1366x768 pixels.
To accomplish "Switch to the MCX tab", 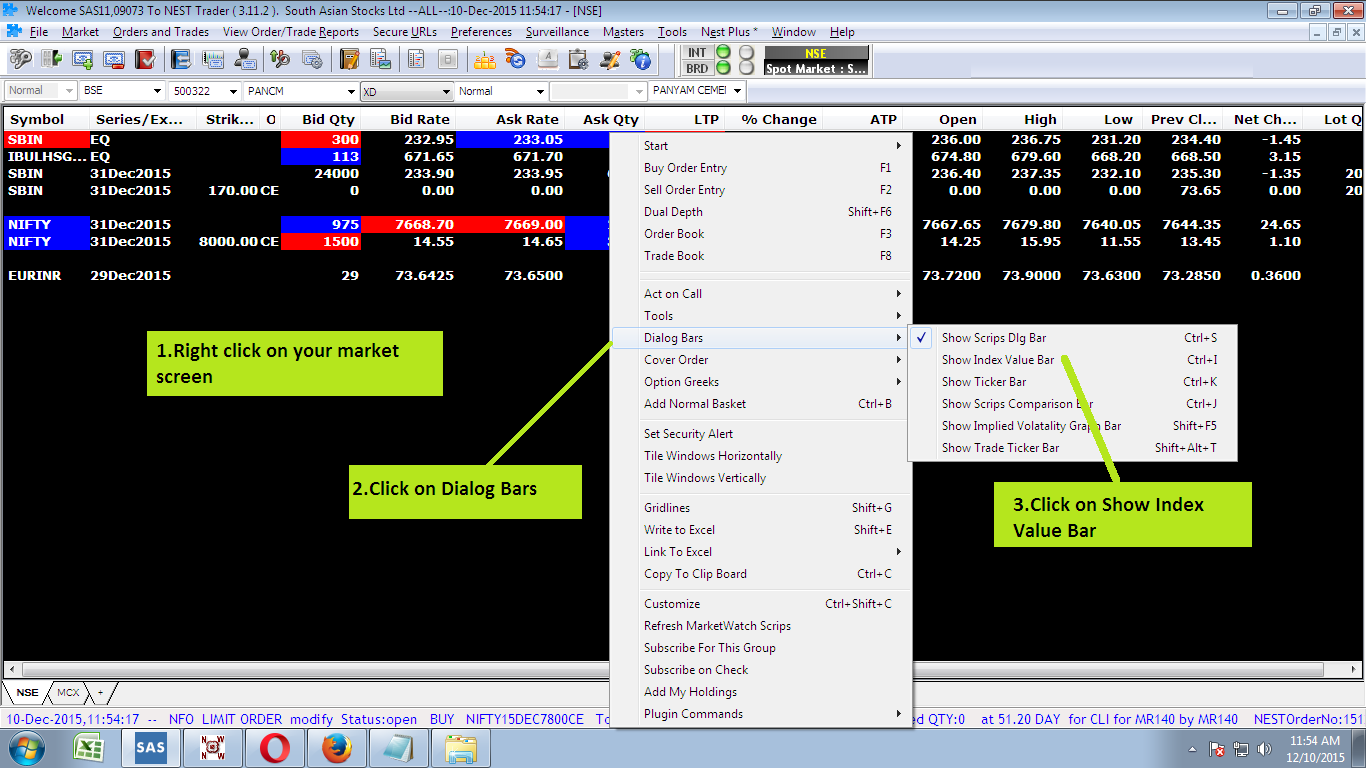I will [68, 692].
